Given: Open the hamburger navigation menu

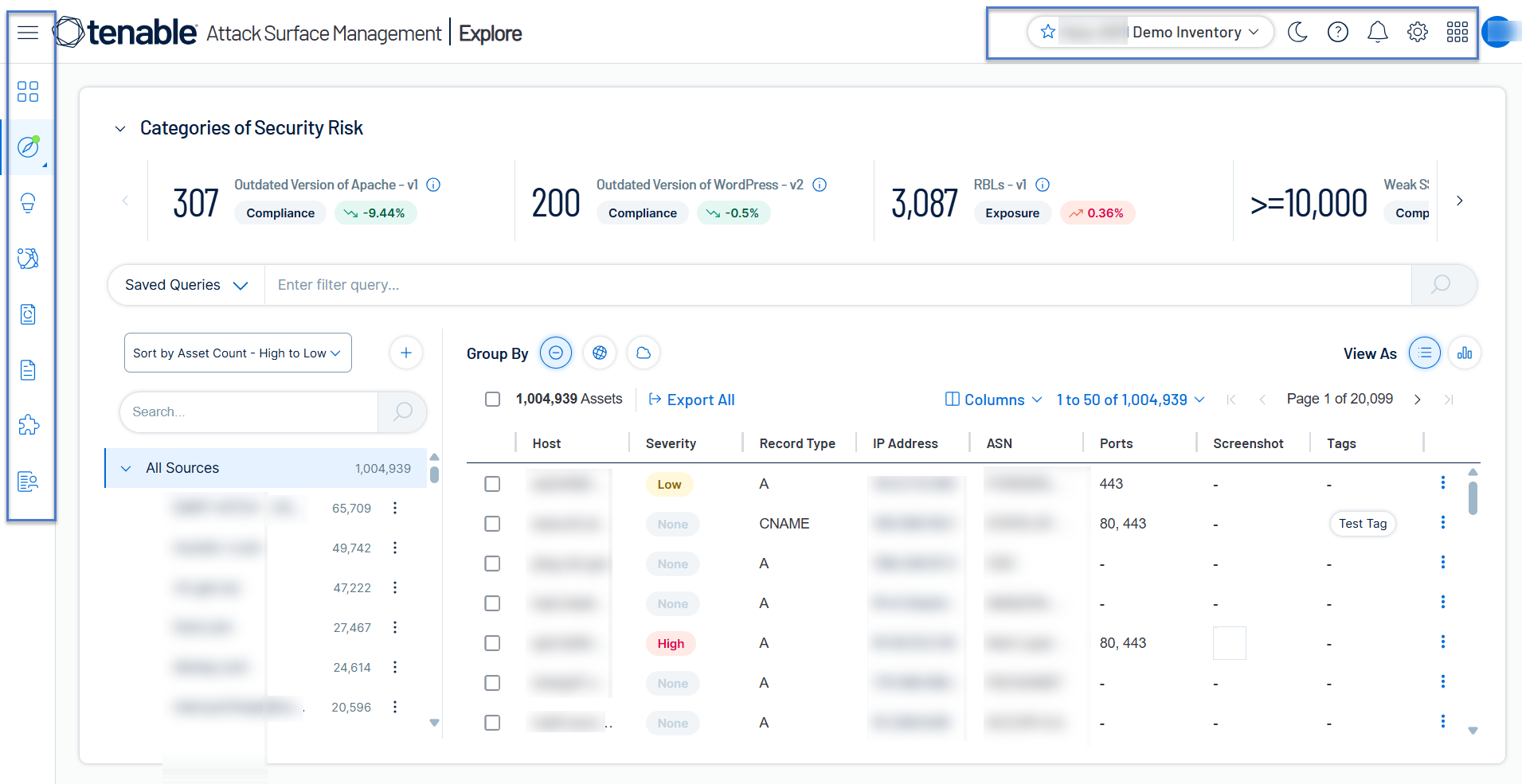Looking at the screenshot, I should (28, 32).
